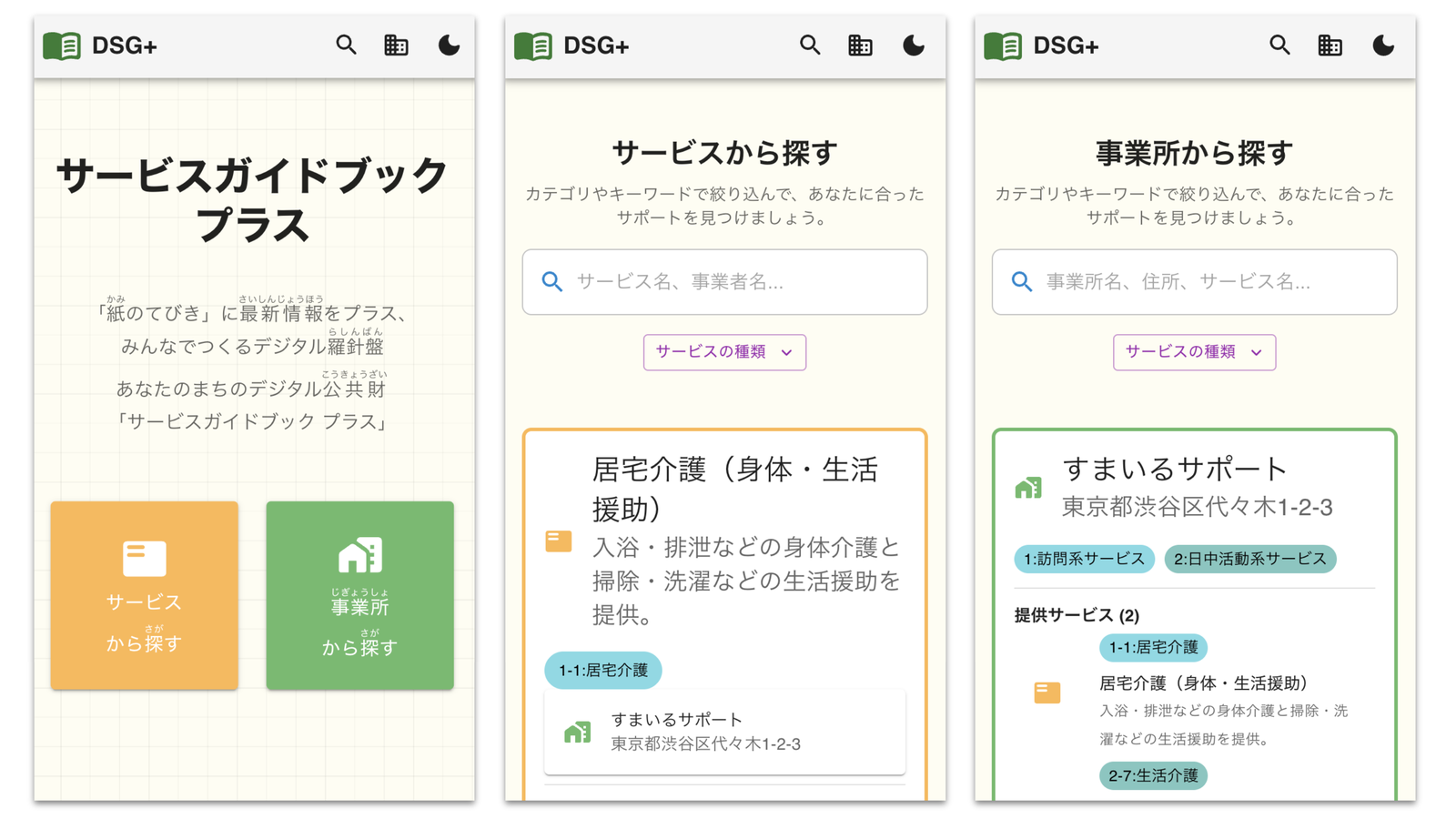
Task: Toggle dark mode on the home screen
Action: point(449,45)
